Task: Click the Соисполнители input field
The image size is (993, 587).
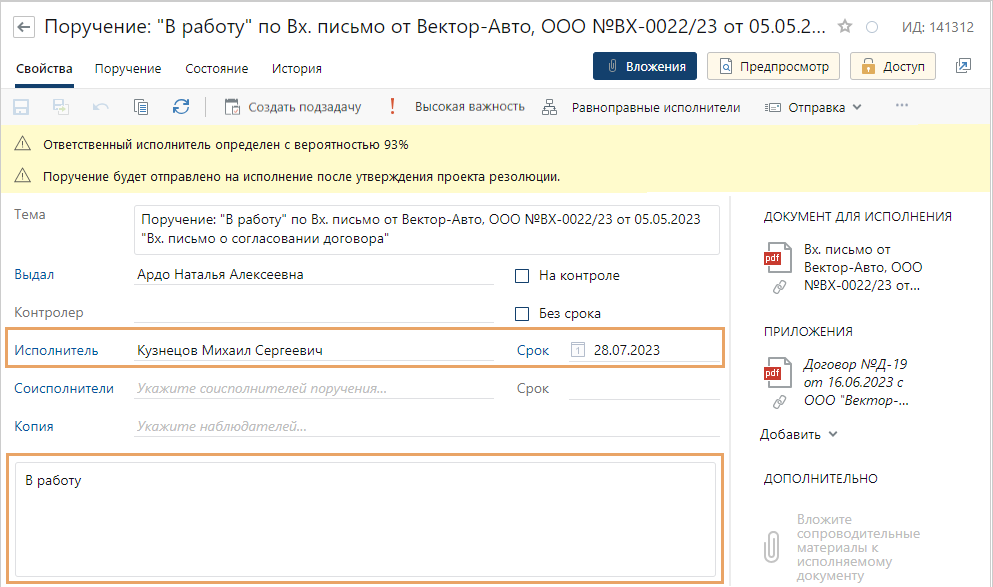Action: click(x=314, y=389)
